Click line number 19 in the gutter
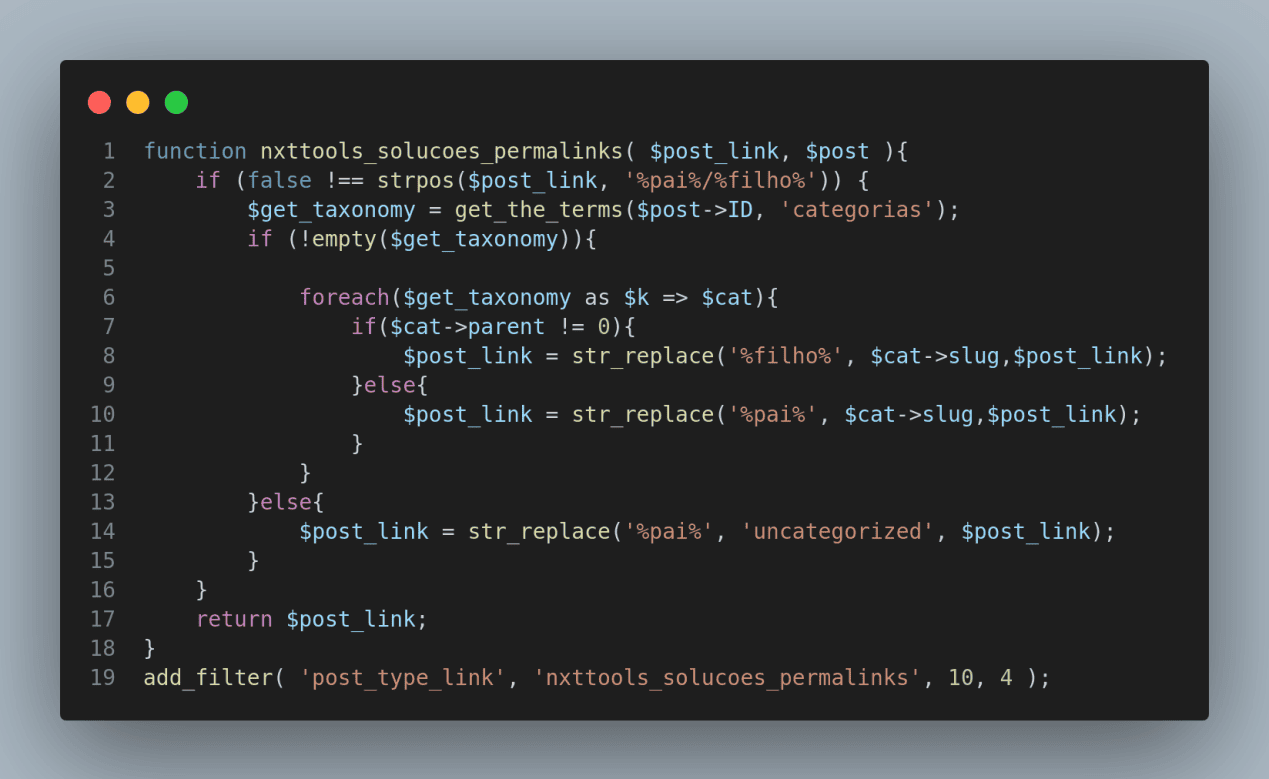 [102, 677]
